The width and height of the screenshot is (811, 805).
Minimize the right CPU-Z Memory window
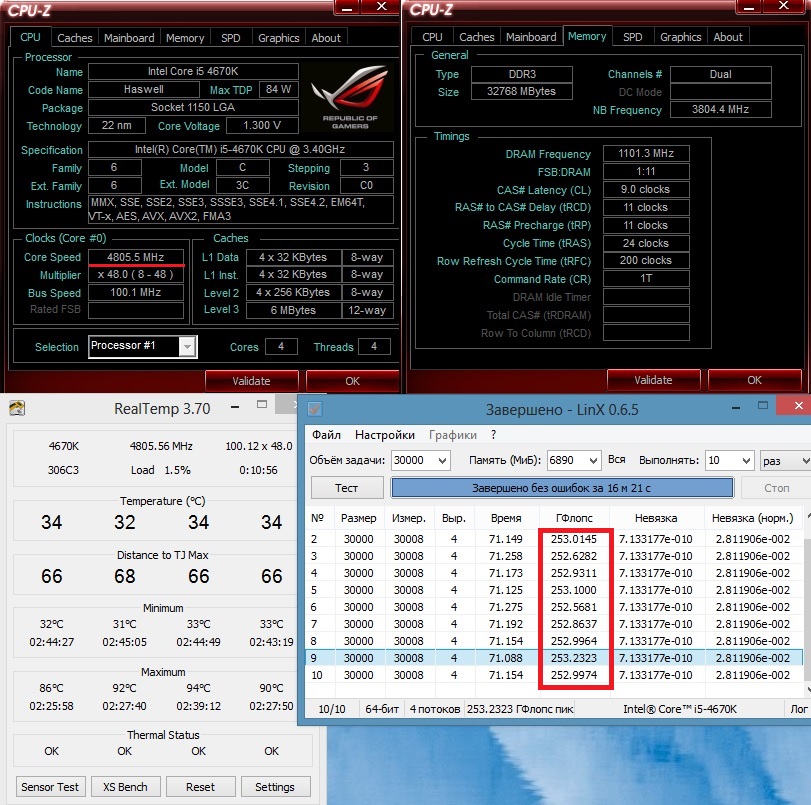pos(748,7)
